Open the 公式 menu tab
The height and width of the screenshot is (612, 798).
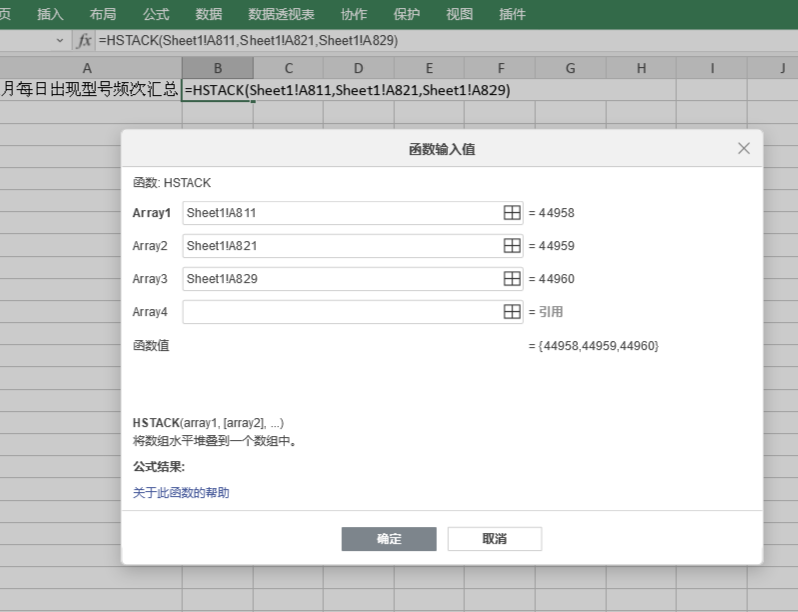tap(156, 14)
